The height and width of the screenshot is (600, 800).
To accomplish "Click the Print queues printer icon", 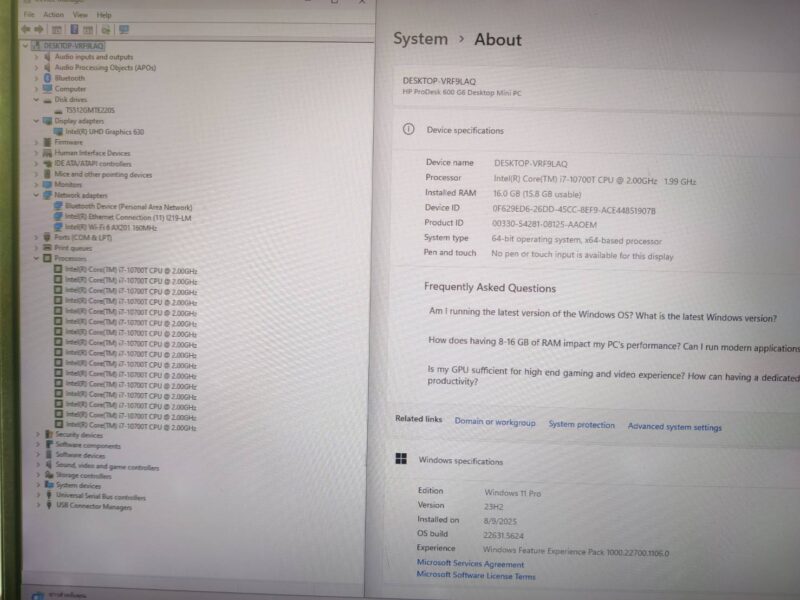I will (47, 247).
